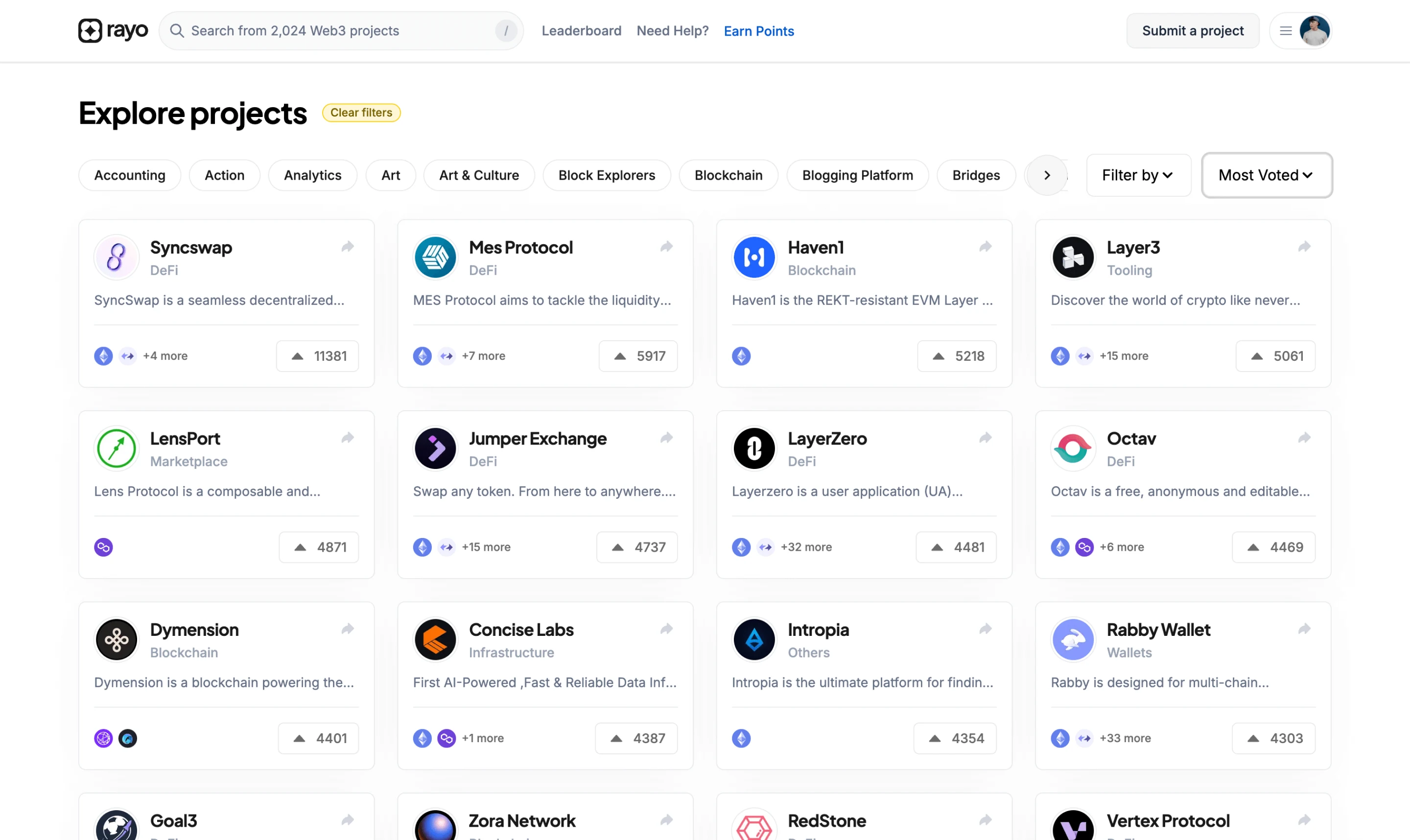Image resolution: width=1410 pixels, height=840 pixels.
Task: Select the Analytics category chip
Action: coord(312,175)
